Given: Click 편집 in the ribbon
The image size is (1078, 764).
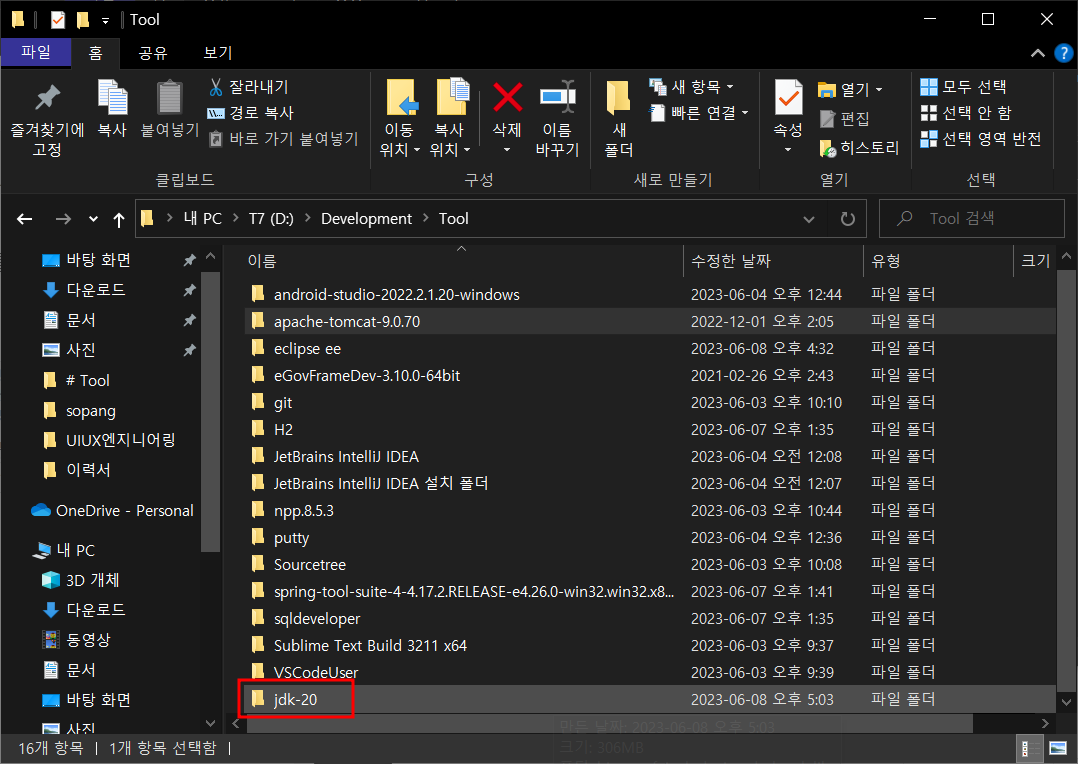Looking at the screenshot, I should (x=845, y=118).
